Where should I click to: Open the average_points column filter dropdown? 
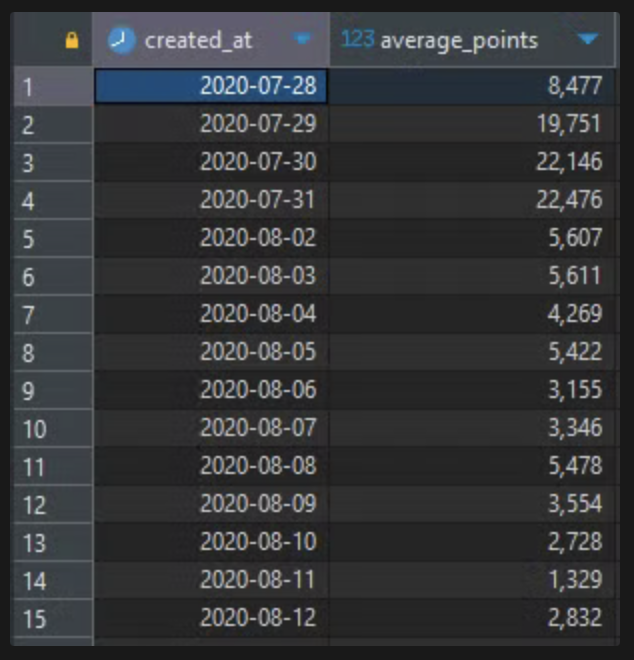[x=588, y=39]
